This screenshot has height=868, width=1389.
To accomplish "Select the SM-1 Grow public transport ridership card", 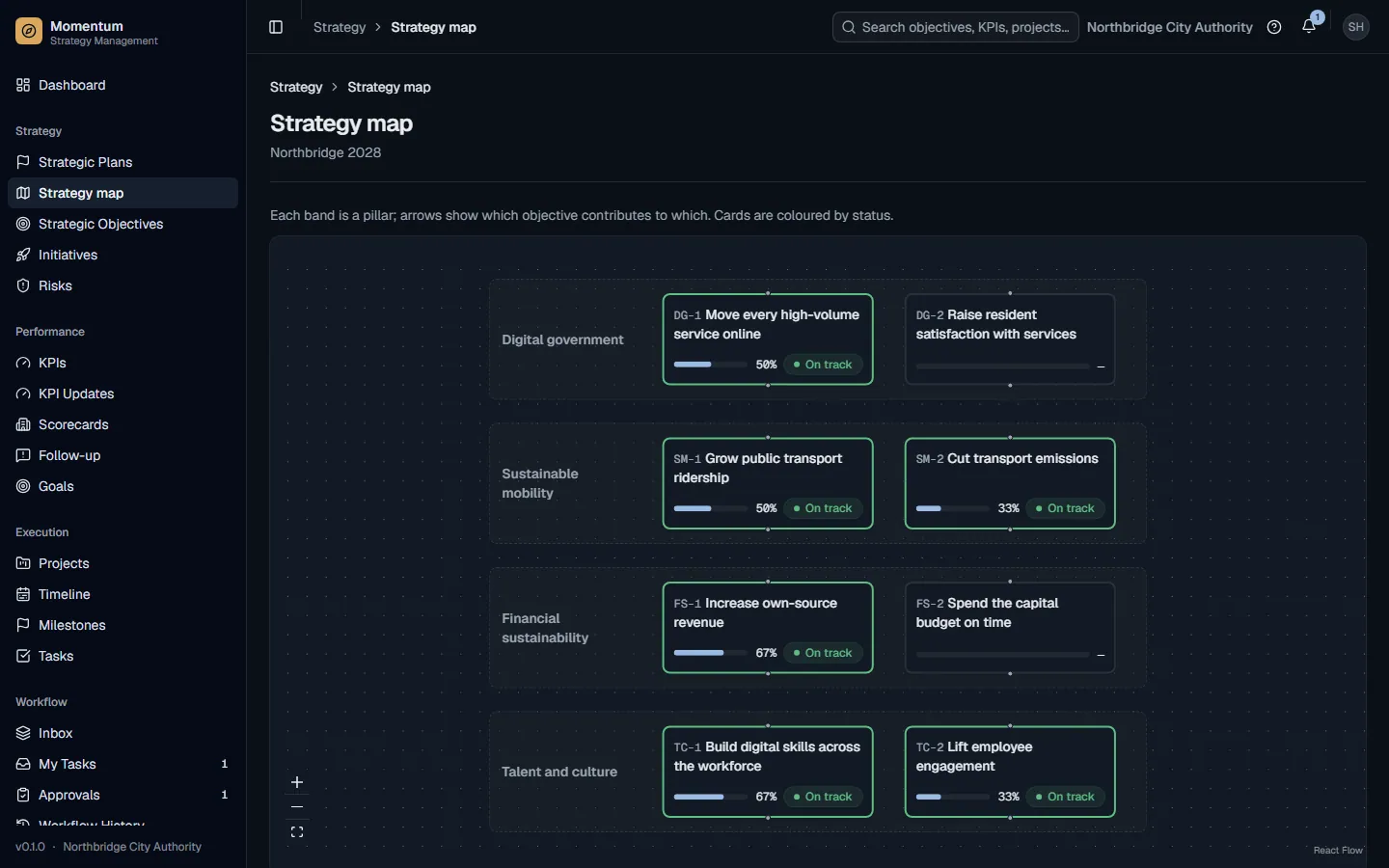I will pos(768,483).
